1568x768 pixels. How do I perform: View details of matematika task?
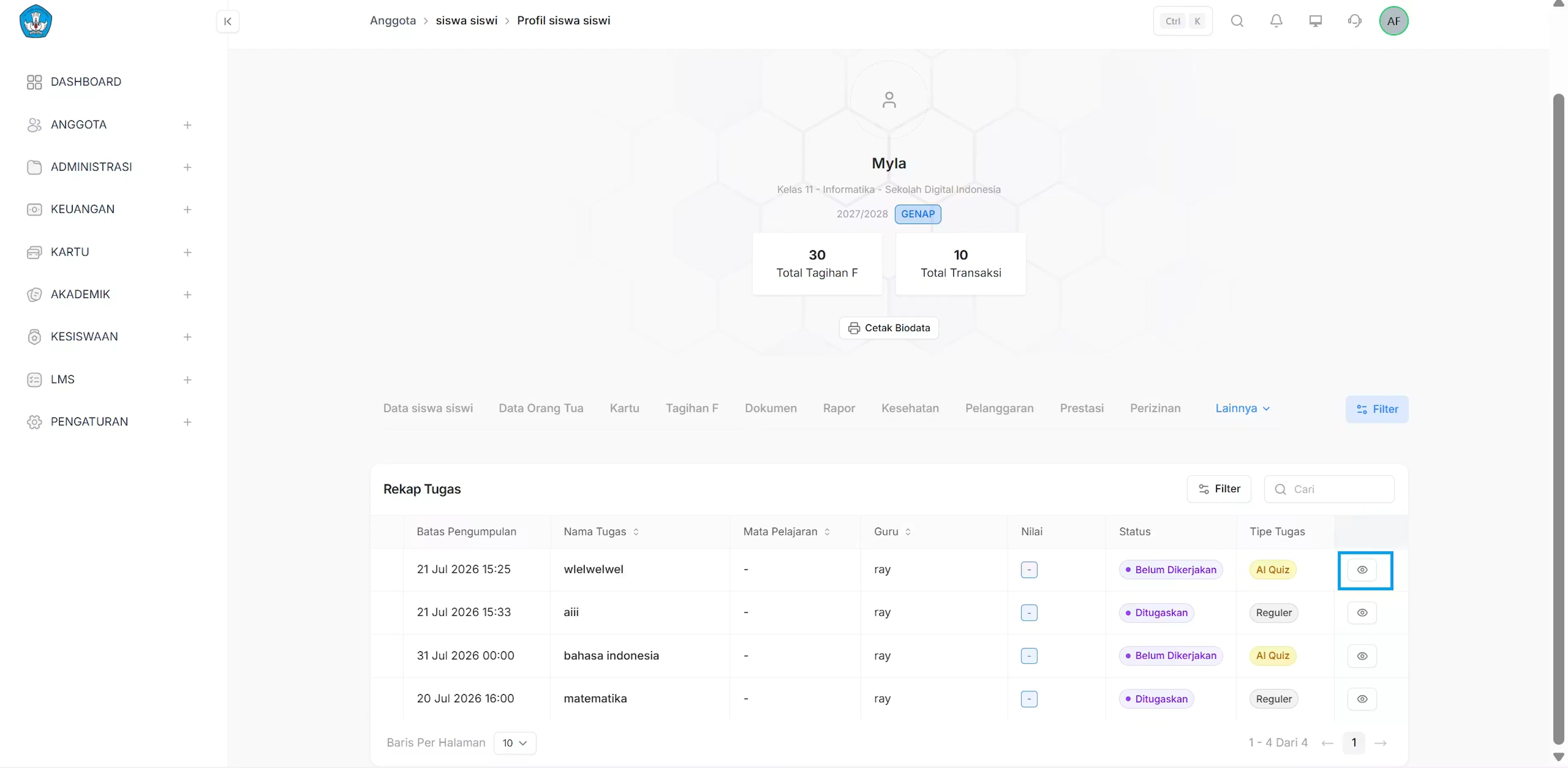(1362, 699)
